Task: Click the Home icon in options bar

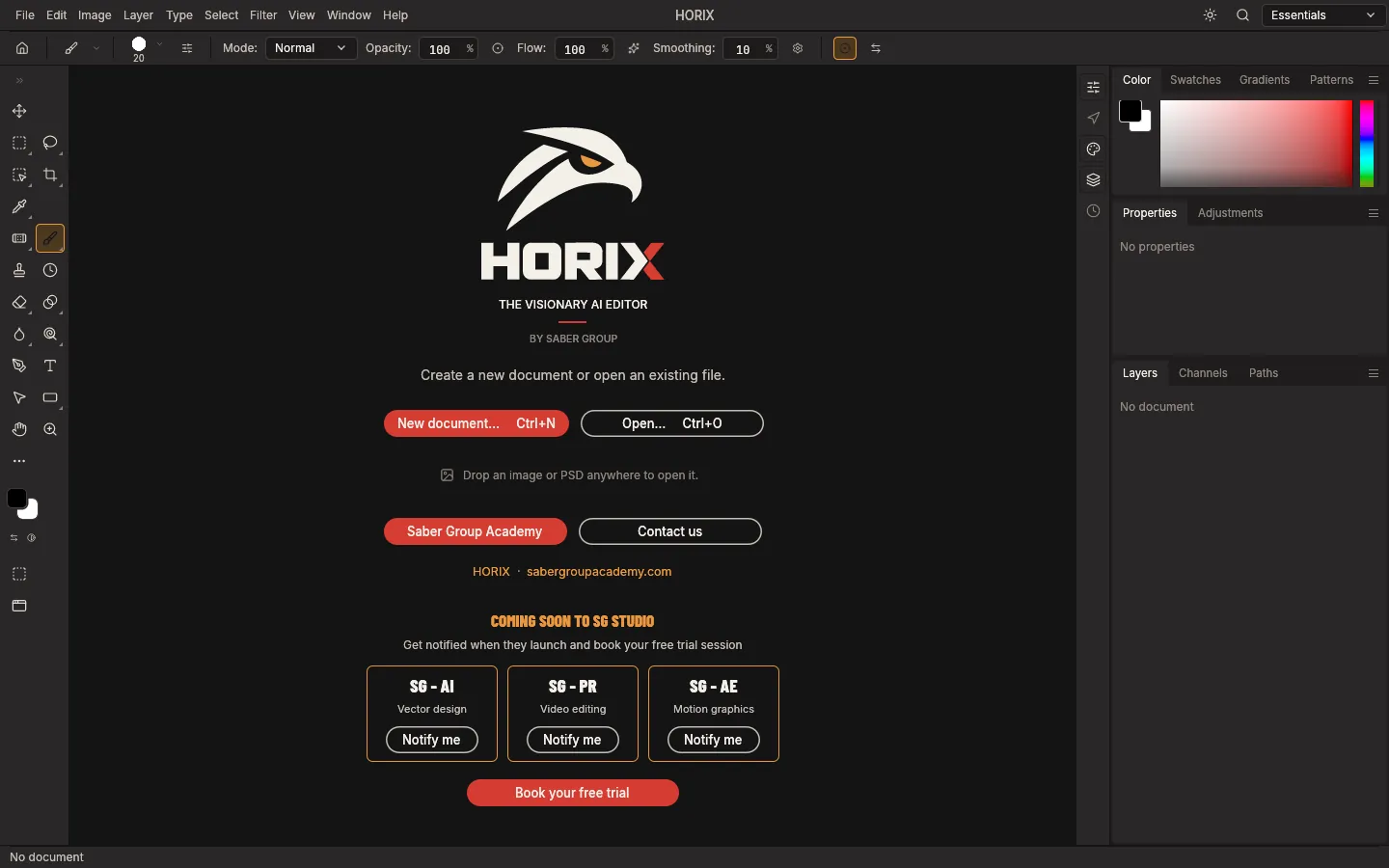Action: point(22,48)
